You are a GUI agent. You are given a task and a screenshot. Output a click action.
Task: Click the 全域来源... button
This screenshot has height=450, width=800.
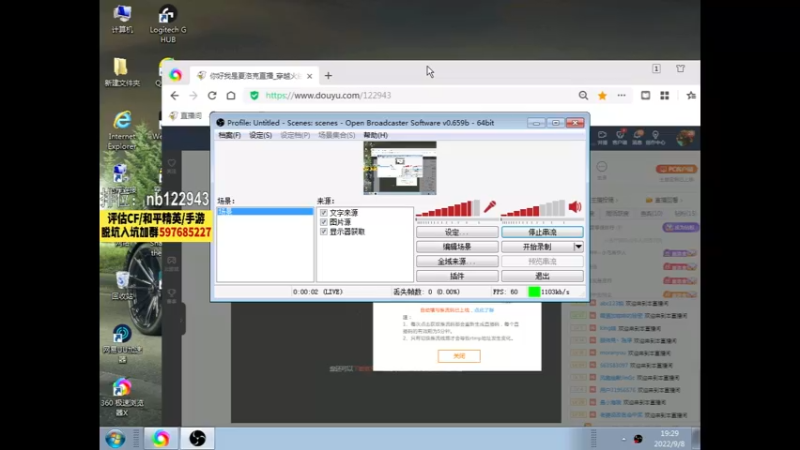[x=457, y=261]
